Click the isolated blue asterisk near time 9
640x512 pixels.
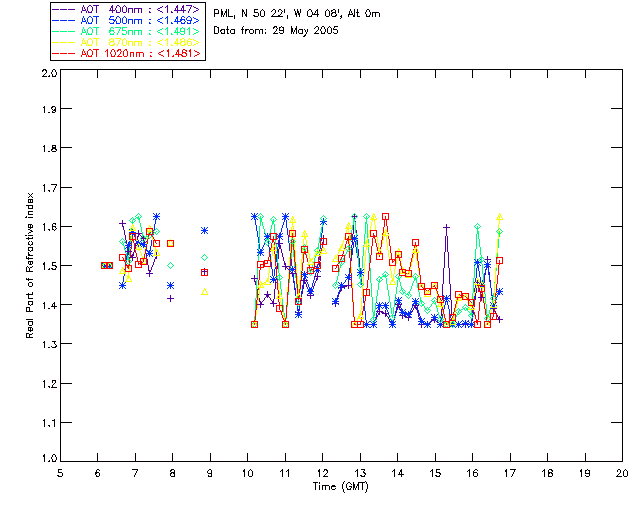pyautogui.click(x=204, y=231)
